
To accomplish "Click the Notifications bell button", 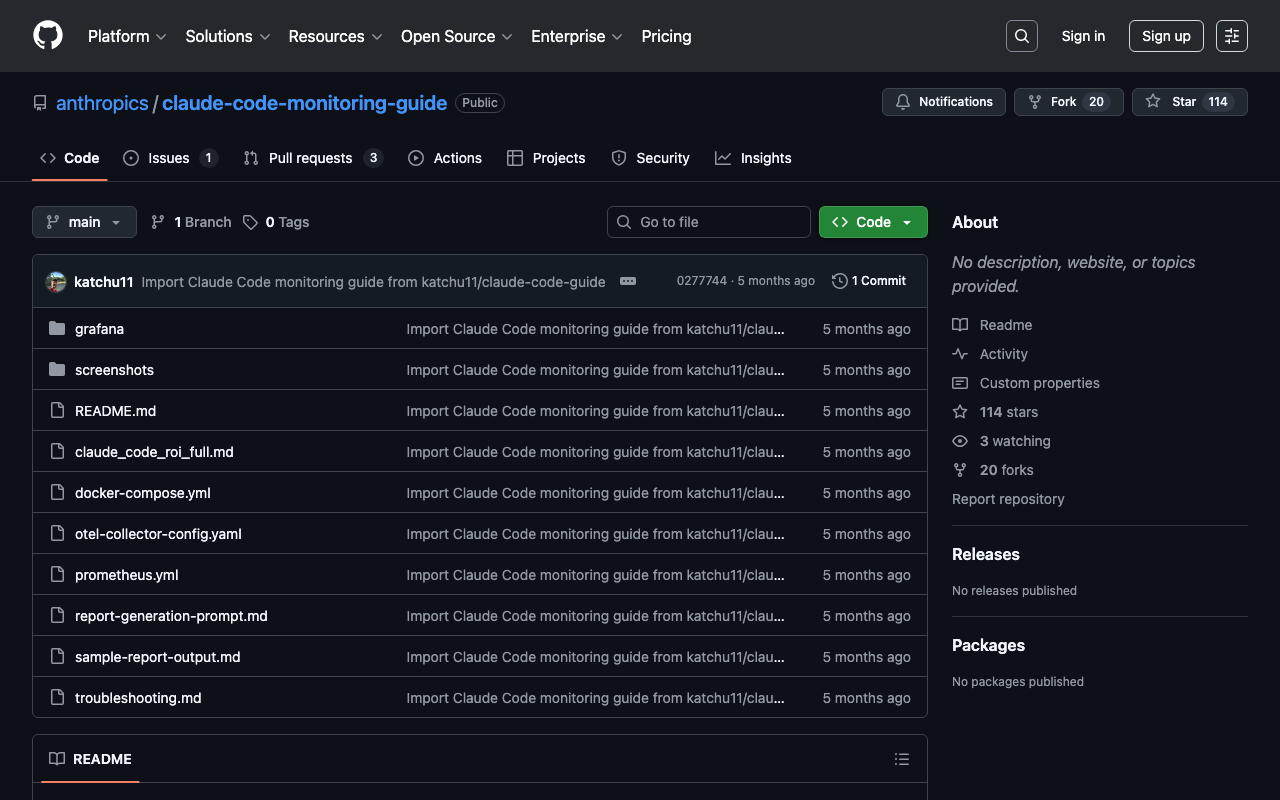I will [943, 102].
